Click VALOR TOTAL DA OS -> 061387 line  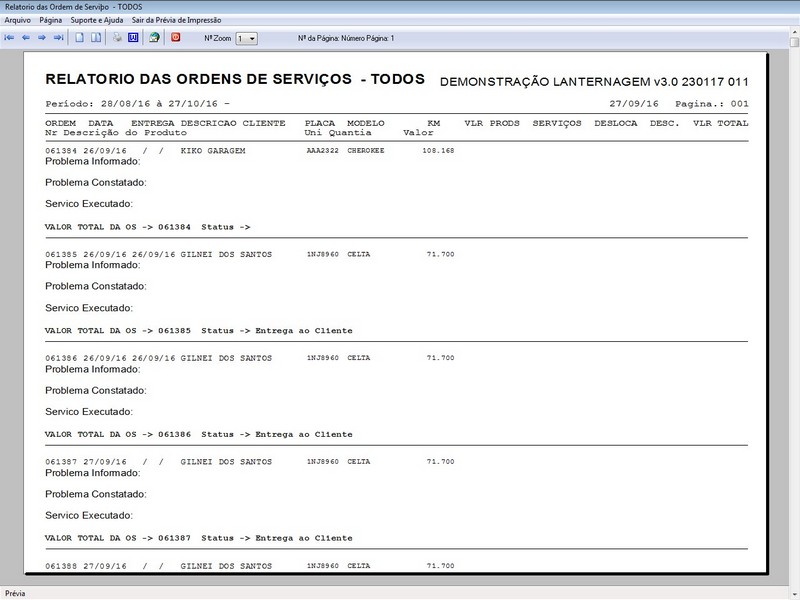pos(198,538)
